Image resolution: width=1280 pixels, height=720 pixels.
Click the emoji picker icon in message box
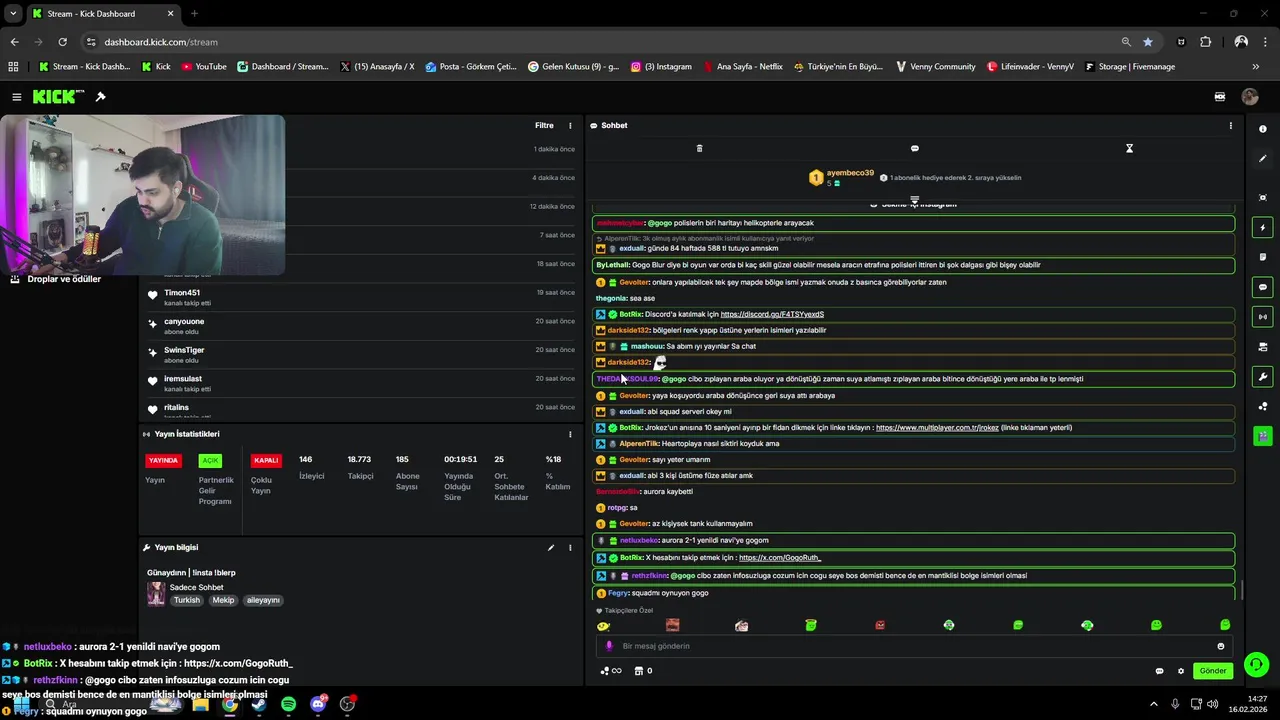pos(1220,646)
